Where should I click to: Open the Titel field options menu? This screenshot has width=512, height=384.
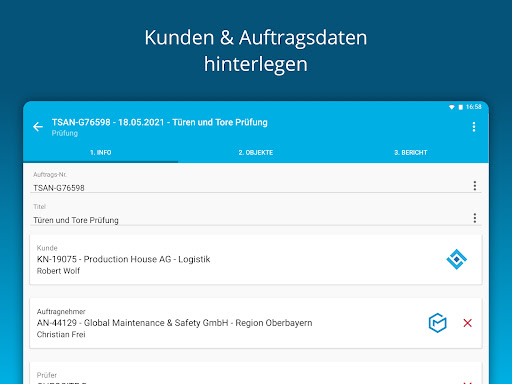click(475, 218)
